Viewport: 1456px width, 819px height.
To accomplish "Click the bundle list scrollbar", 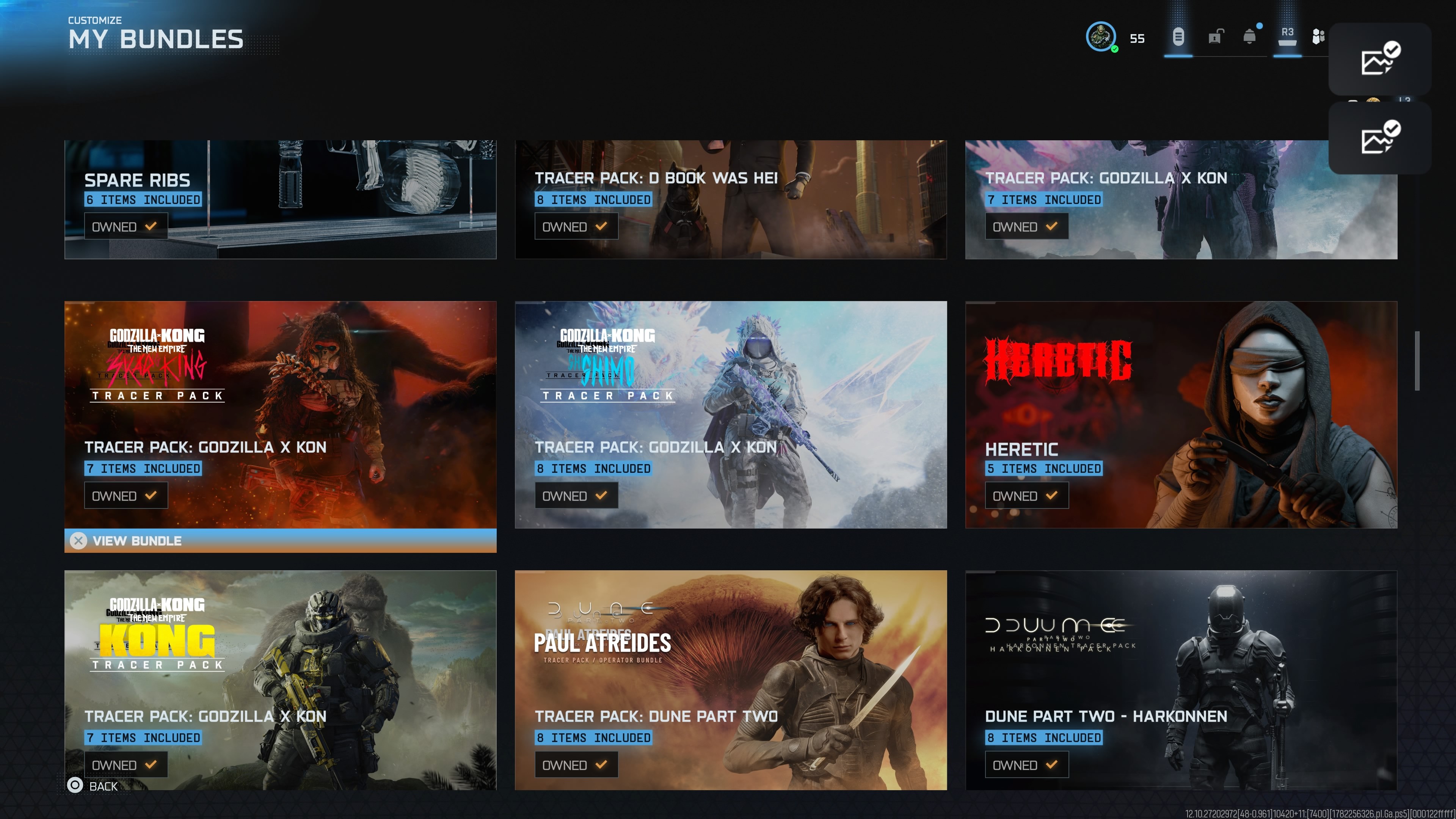I will (1417, 361).
